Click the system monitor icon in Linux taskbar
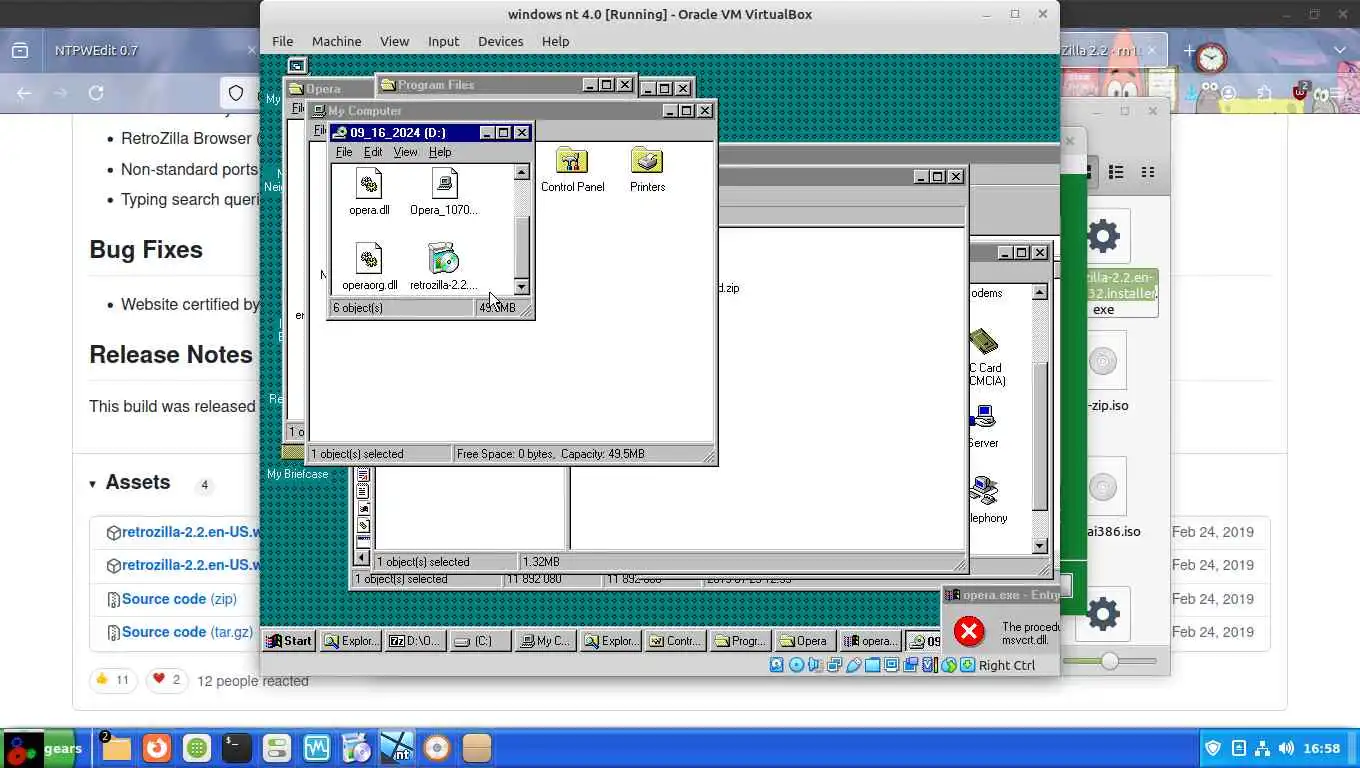The image size is (1360, 768). click(x=316, y=748)
